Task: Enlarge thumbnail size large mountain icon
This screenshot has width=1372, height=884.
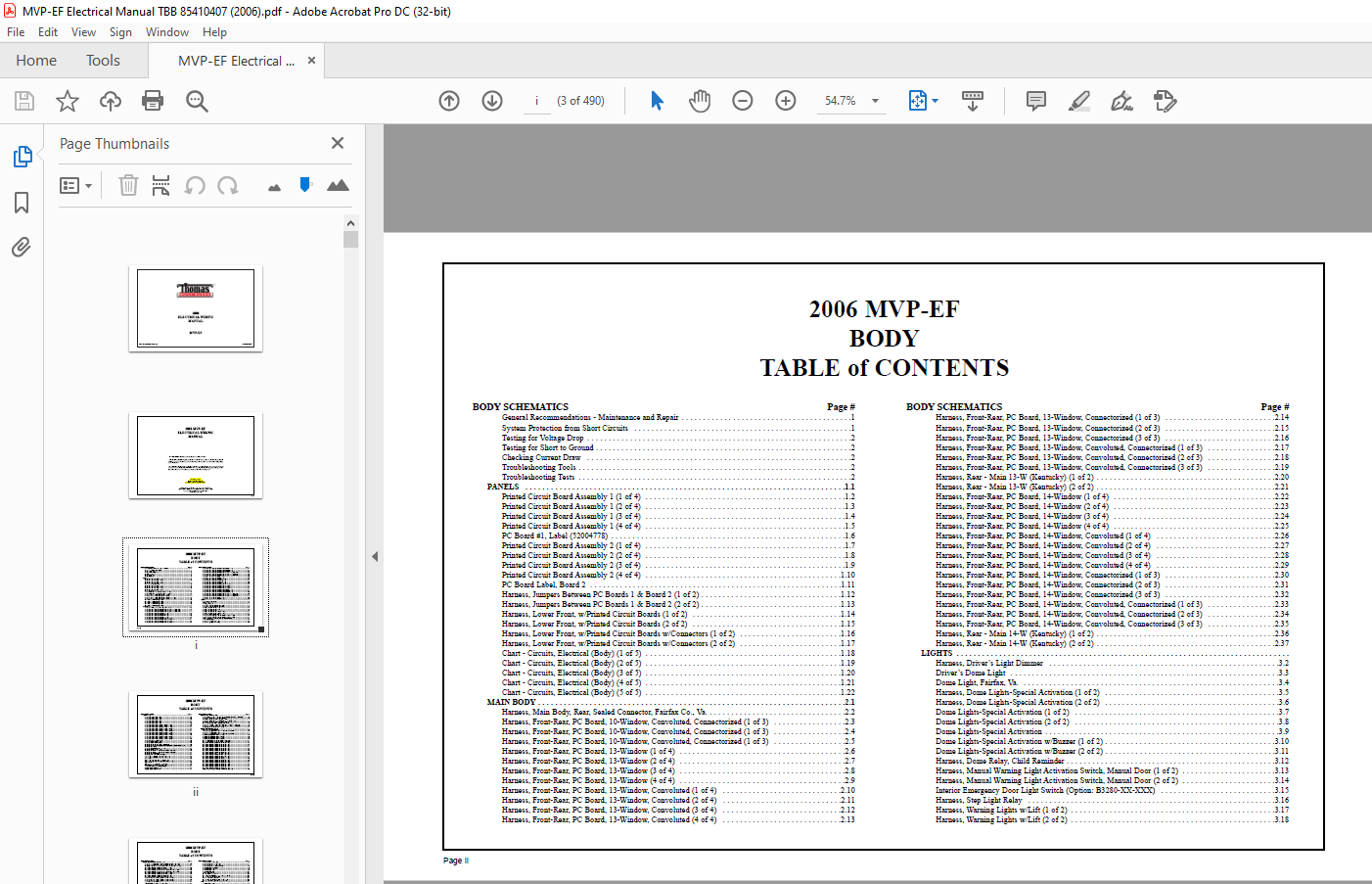Action: 338,185
